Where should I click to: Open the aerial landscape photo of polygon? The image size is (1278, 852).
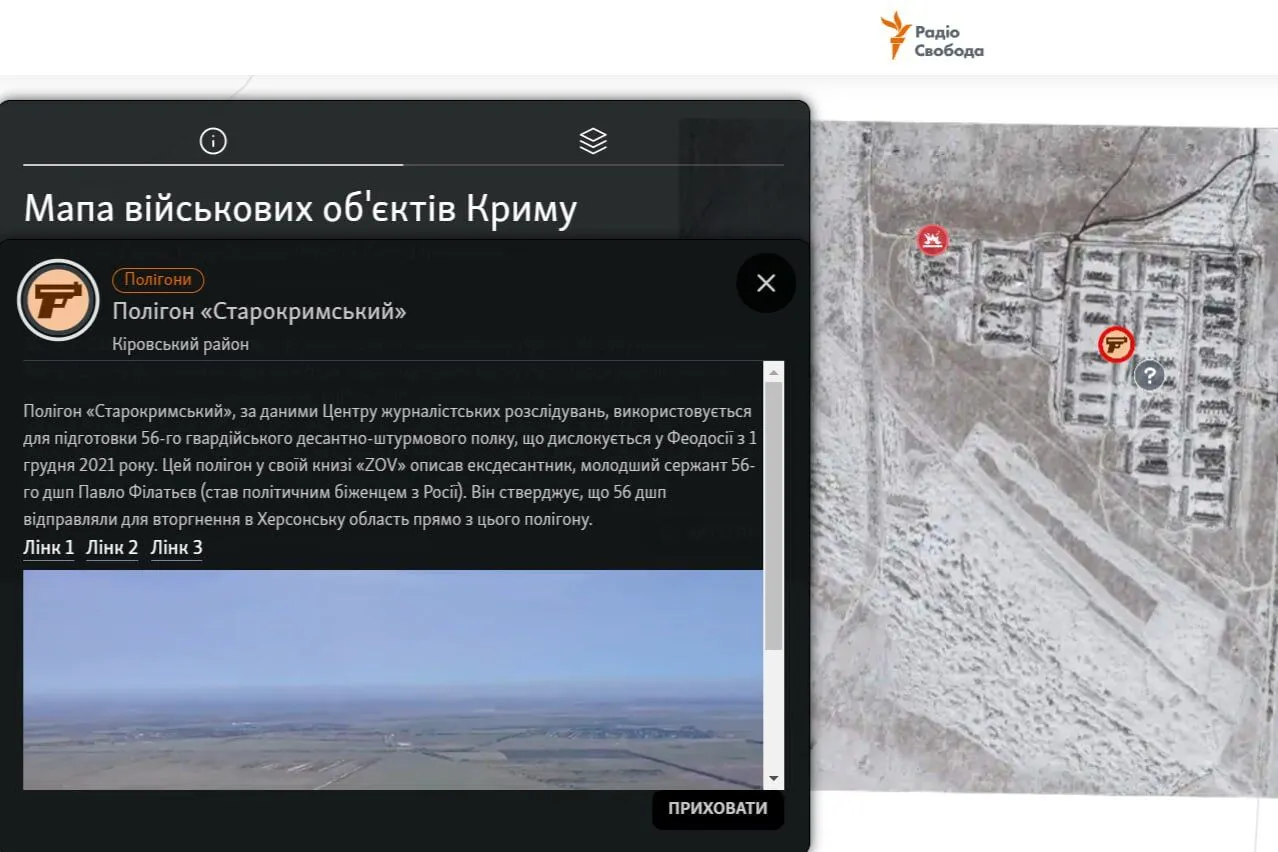[x=392, y=679]
